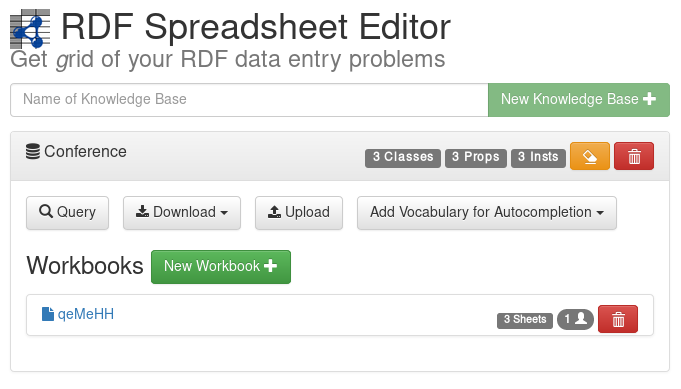681x389 pixels.
Task: Open Add Vocabulary for Autocompletion dropdown
Action: [486, 213]
